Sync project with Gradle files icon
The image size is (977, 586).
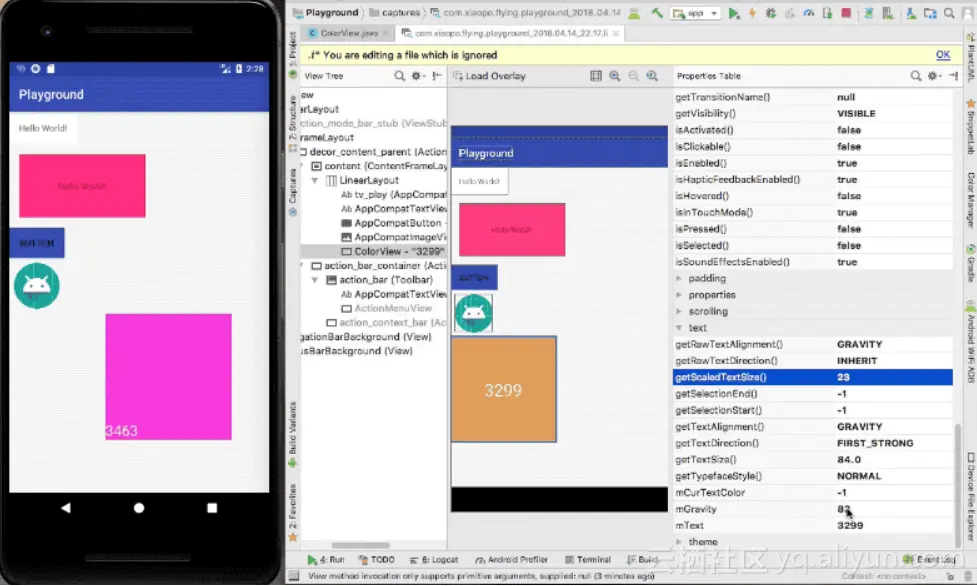(x=869, y=13)
